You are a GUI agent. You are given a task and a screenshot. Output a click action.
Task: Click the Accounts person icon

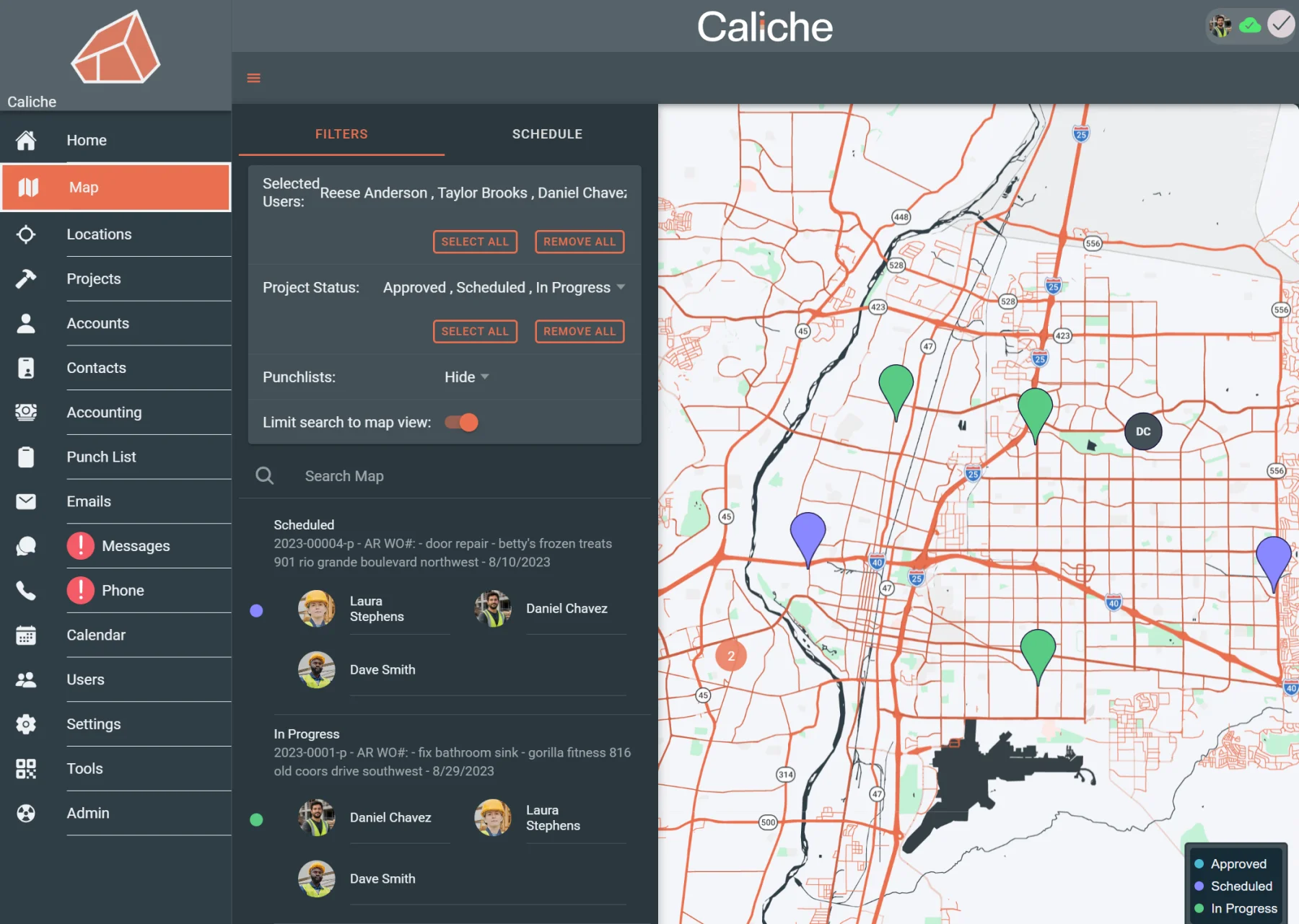click(26, 323)
